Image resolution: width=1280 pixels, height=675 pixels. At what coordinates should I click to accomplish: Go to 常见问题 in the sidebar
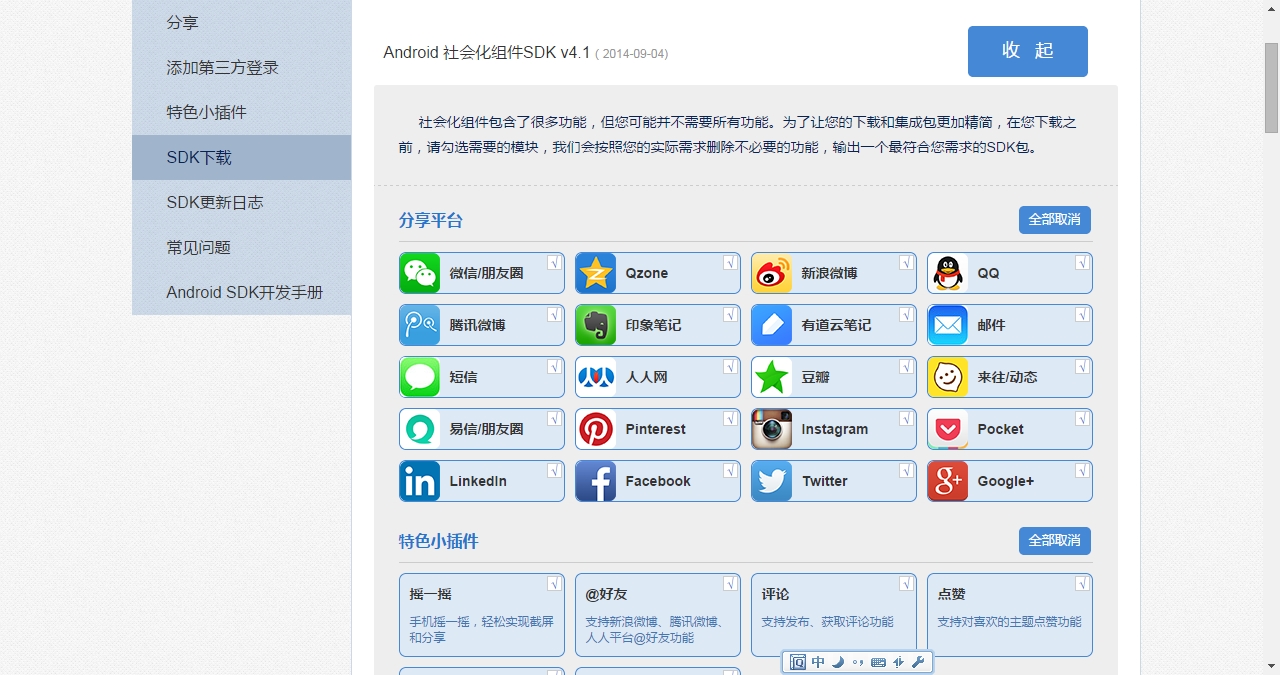coord(199,247)
